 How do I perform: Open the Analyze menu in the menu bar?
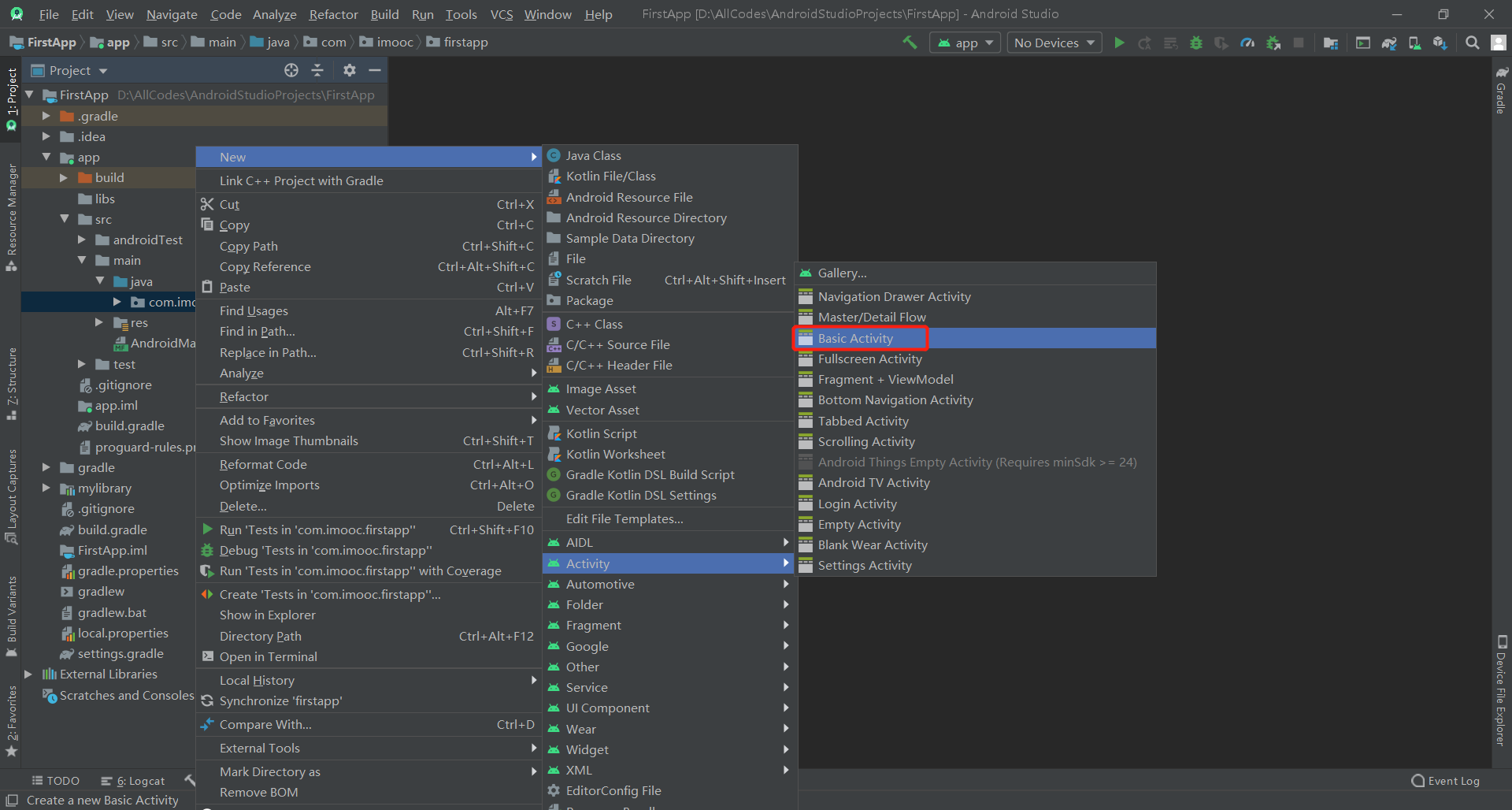[x=274, y=14]
